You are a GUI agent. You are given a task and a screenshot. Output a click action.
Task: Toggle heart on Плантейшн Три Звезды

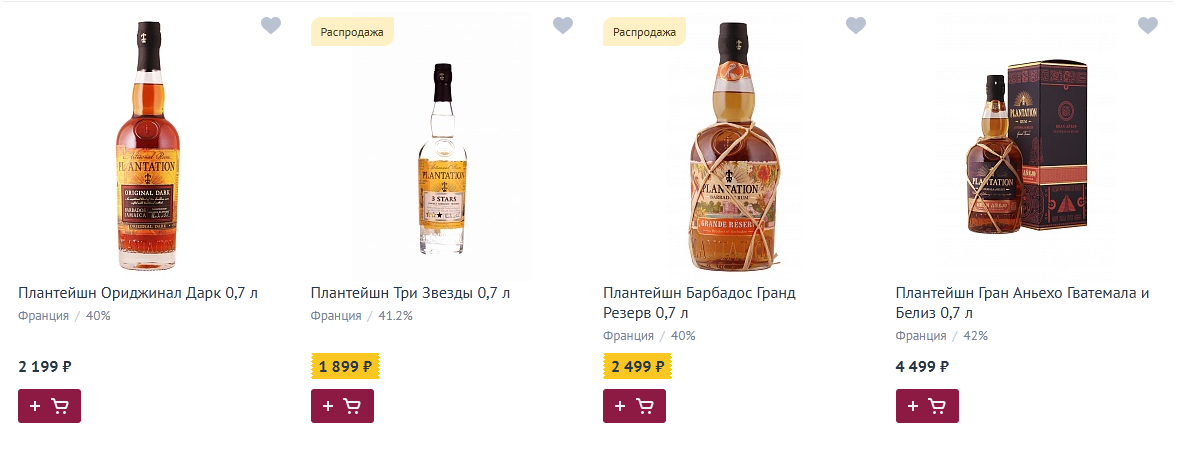pos(563,26)
